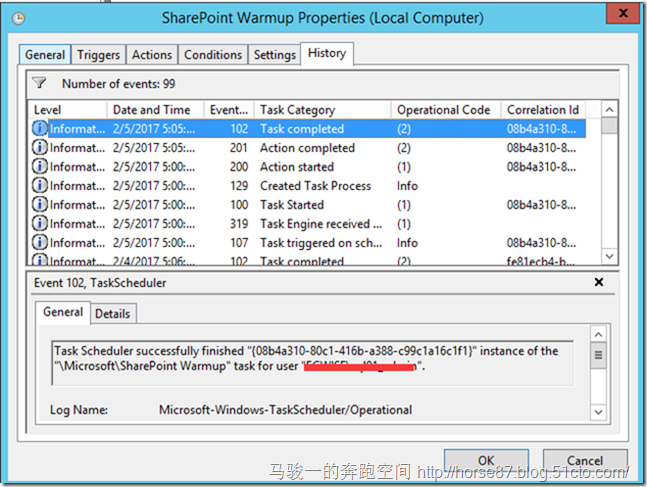Click the filter funnel icon beside event count
The image size is (647, 487).
coord(39,83)
